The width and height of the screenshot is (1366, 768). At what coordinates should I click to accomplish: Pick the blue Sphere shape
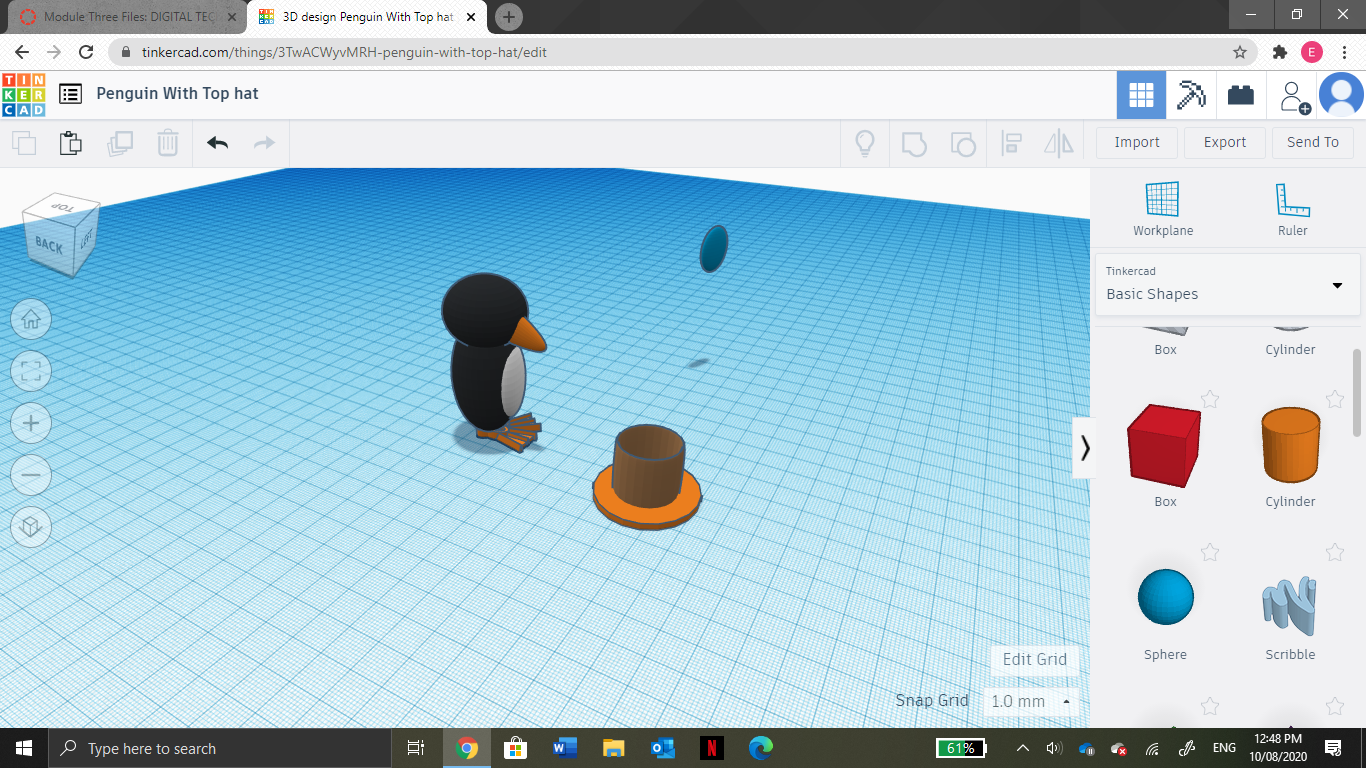[1166, 597]
